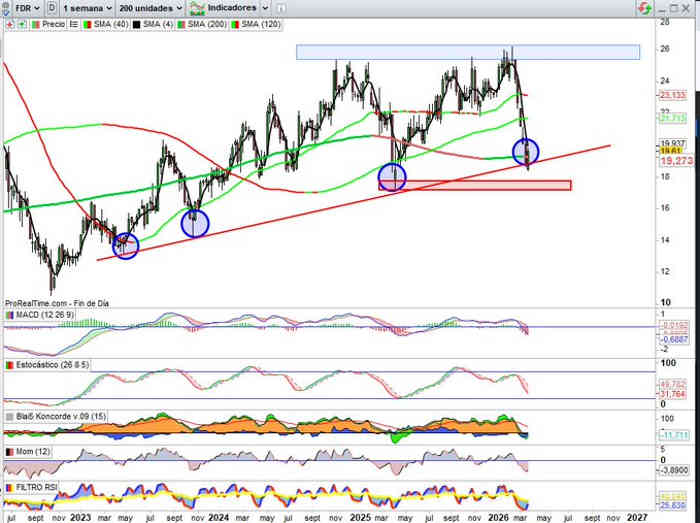The image size is (700, 523).
Task: Click the 'D' daily view icon
Action: [x=52, y=7]
